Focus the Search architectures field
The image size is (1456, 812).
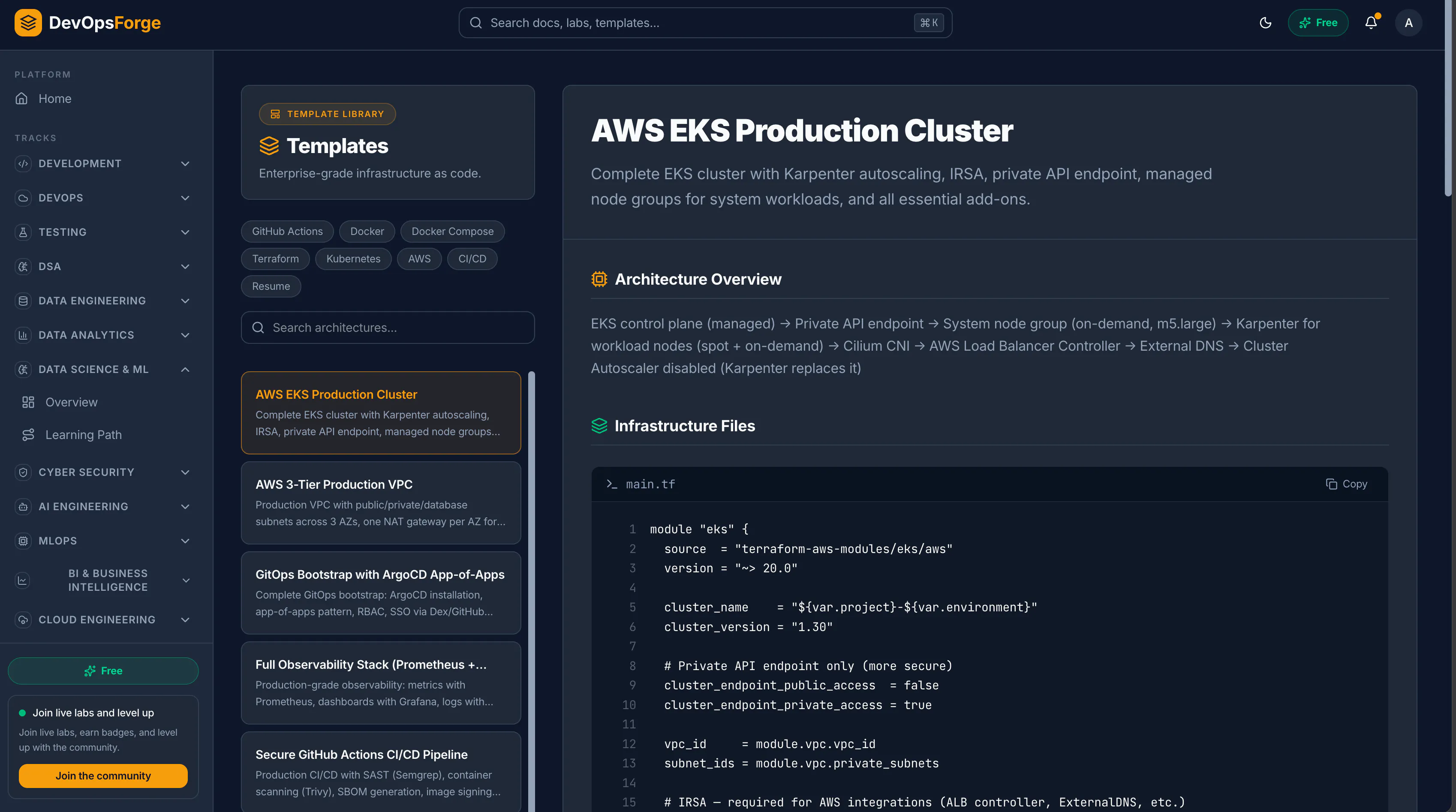(388, 328)
